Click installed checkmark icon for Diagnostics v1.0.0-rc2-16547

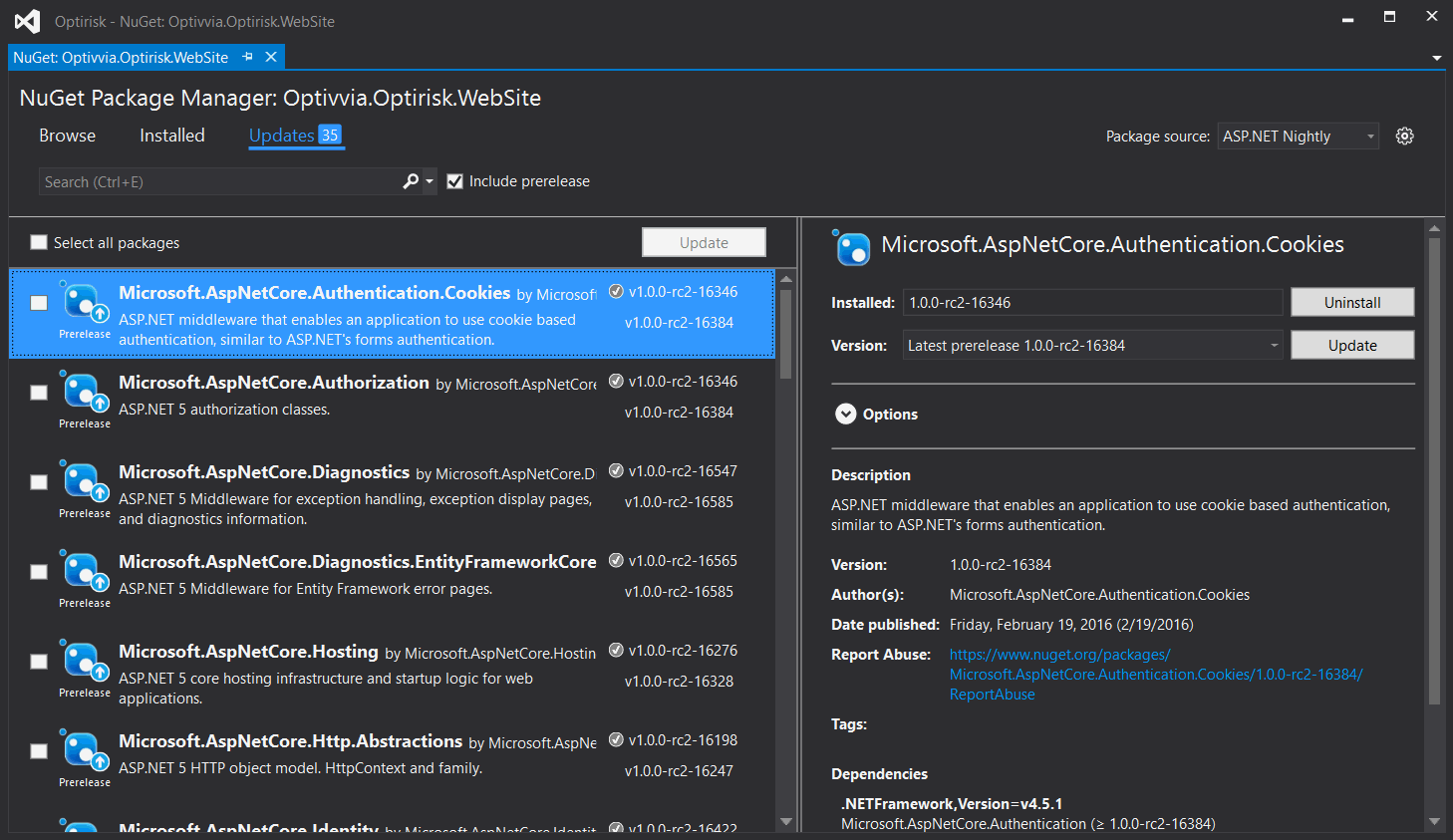[616, 471]
